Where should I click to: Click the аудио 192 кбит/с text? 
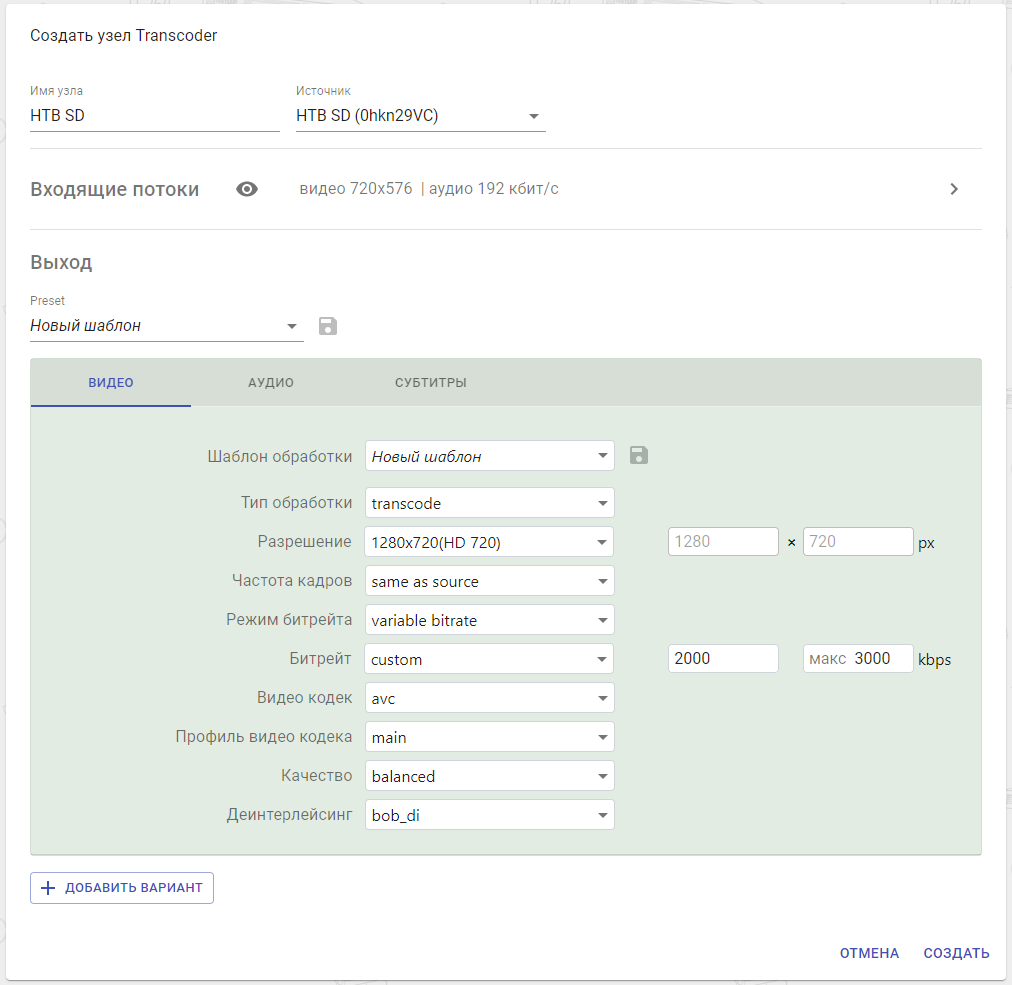[x=494, y=188]
